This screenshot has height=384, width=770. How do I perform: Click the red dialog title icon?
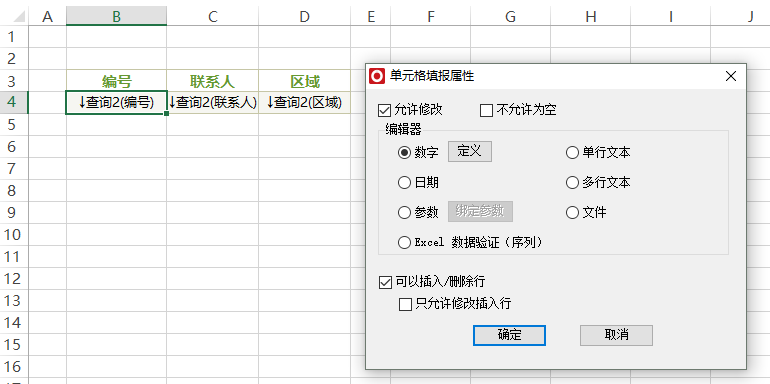pyautogui.click(x=377, y=76)
